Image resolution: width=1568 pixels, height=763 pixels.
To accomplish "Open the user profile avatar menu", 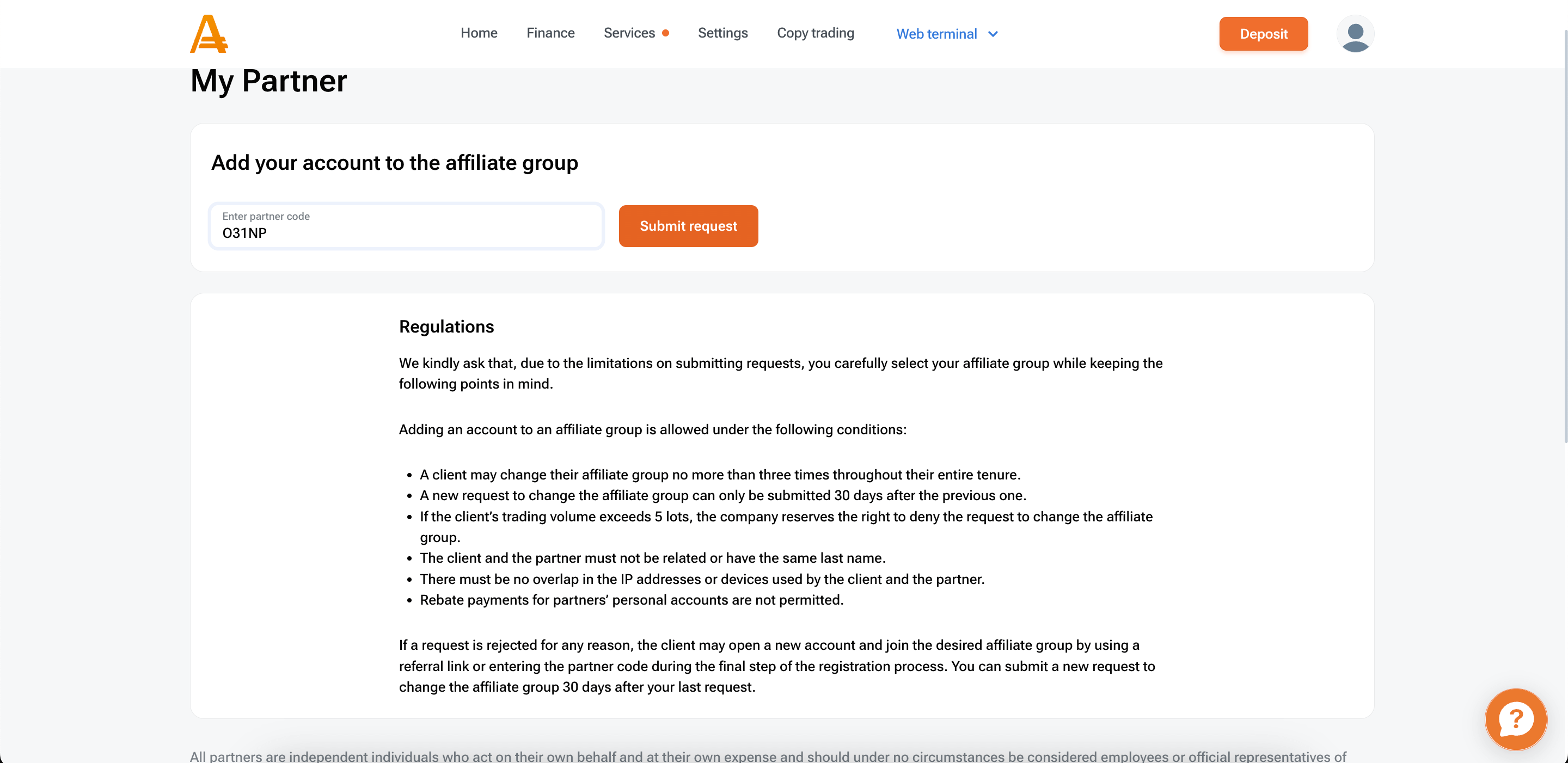I will [x=1355, y=33].
